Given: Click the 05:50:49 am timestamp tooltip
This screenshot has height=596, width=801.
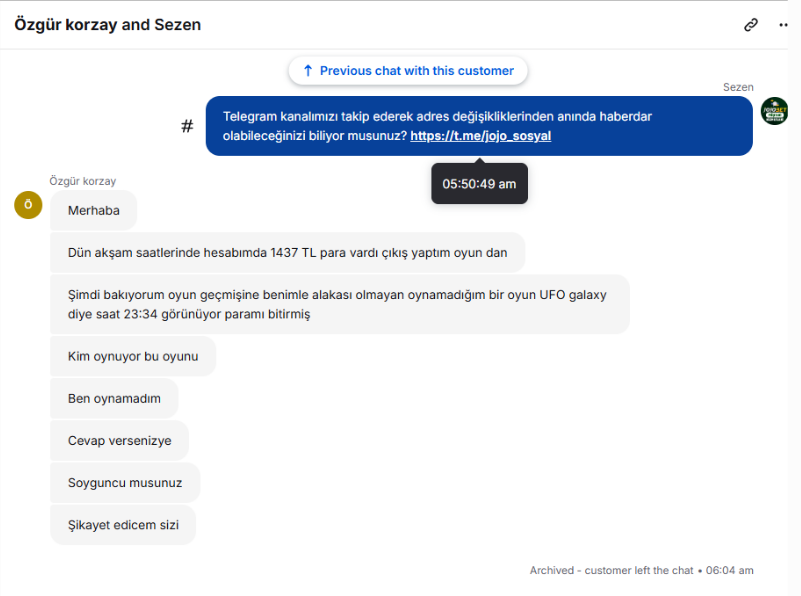Looking at the screenshot, I should tap(479, 184).
